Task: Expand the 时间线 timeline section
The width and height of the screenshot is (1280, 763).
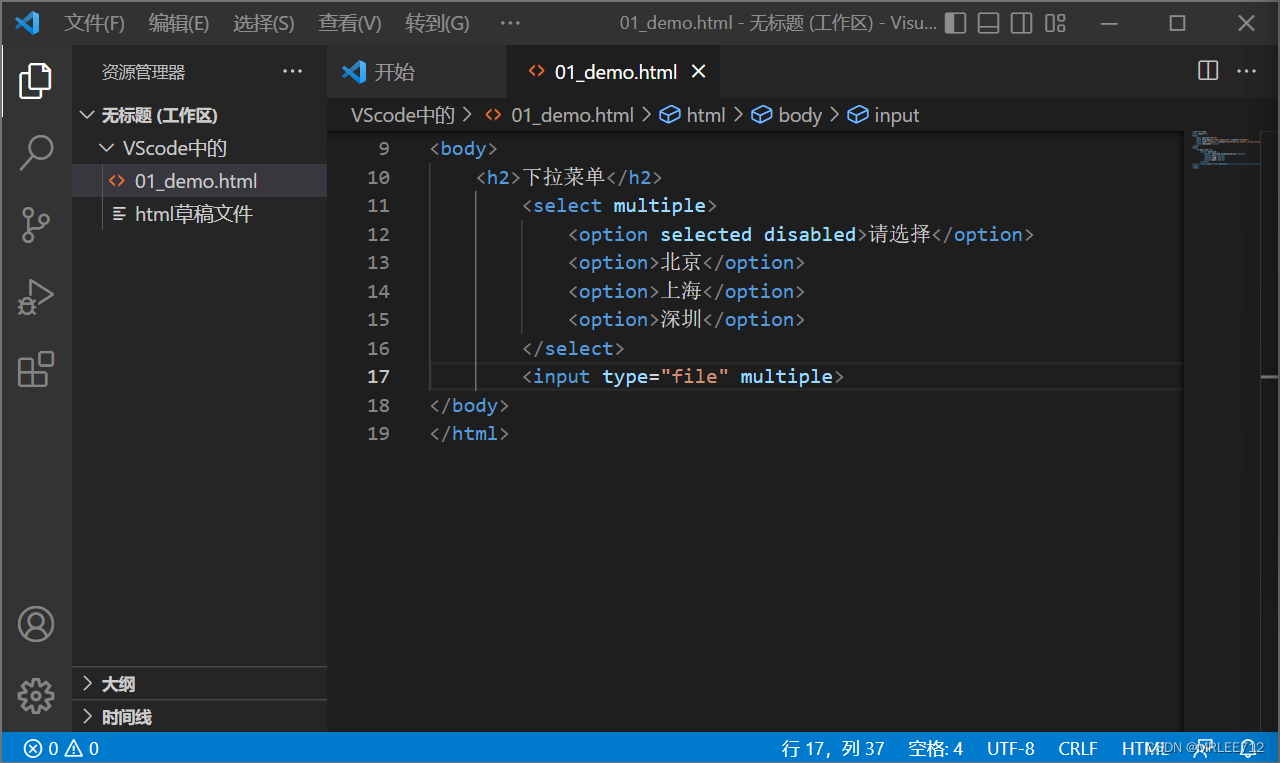Action: (x=200, y=717)
